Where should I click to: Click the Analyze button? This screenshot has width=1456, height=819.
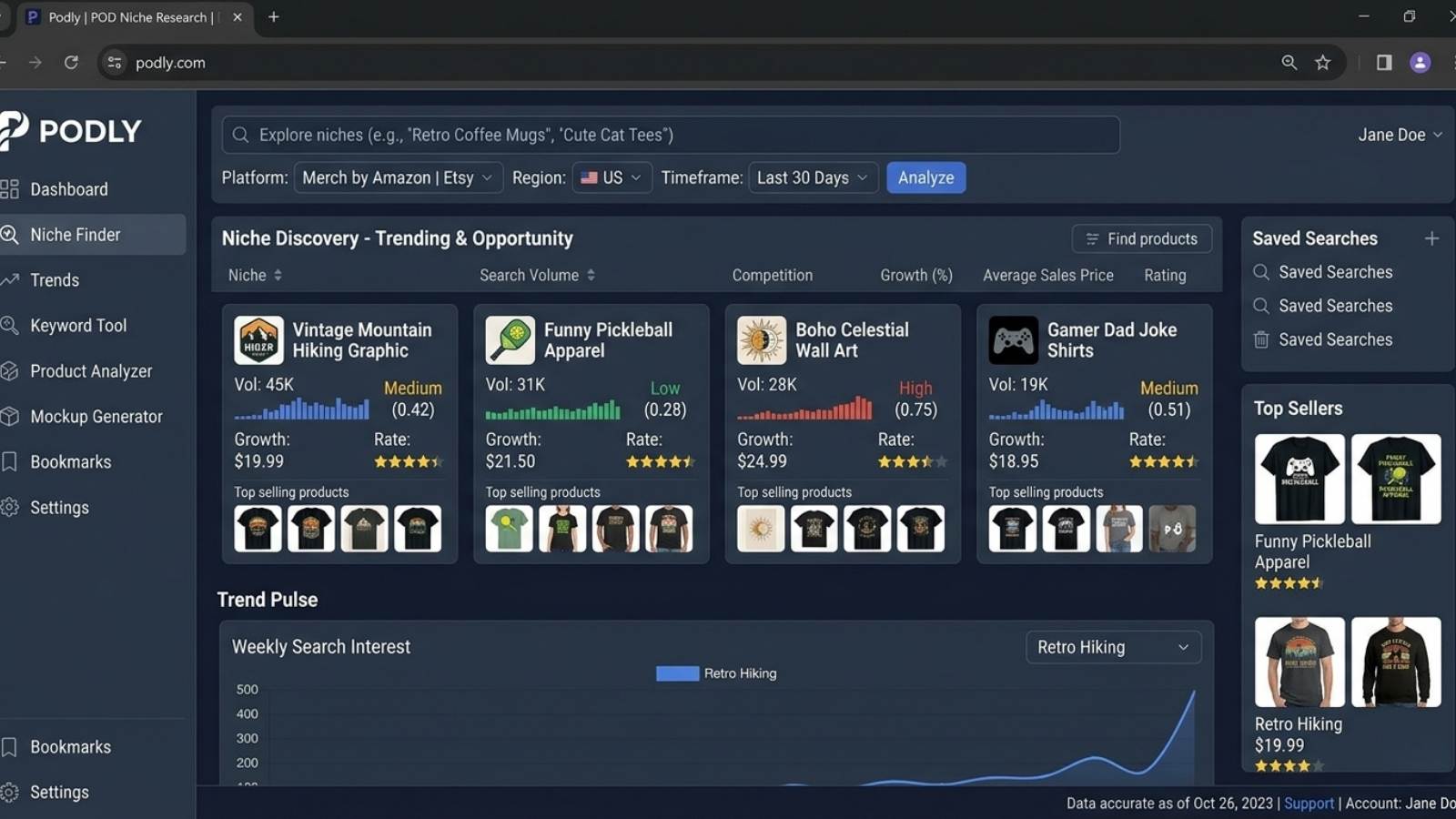(925, 177)
